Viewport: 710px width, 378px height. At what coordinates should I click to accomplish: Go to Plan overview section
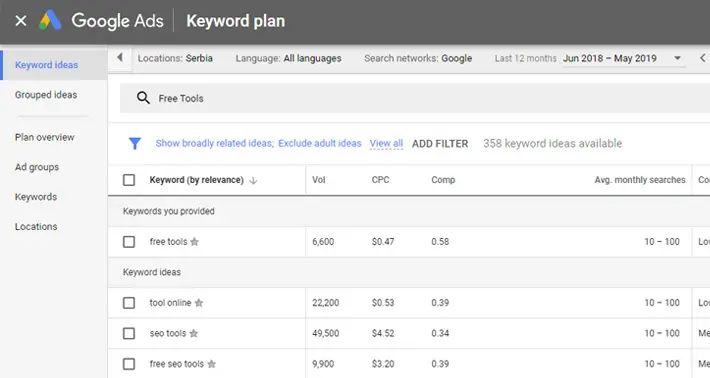pos(44,137)
